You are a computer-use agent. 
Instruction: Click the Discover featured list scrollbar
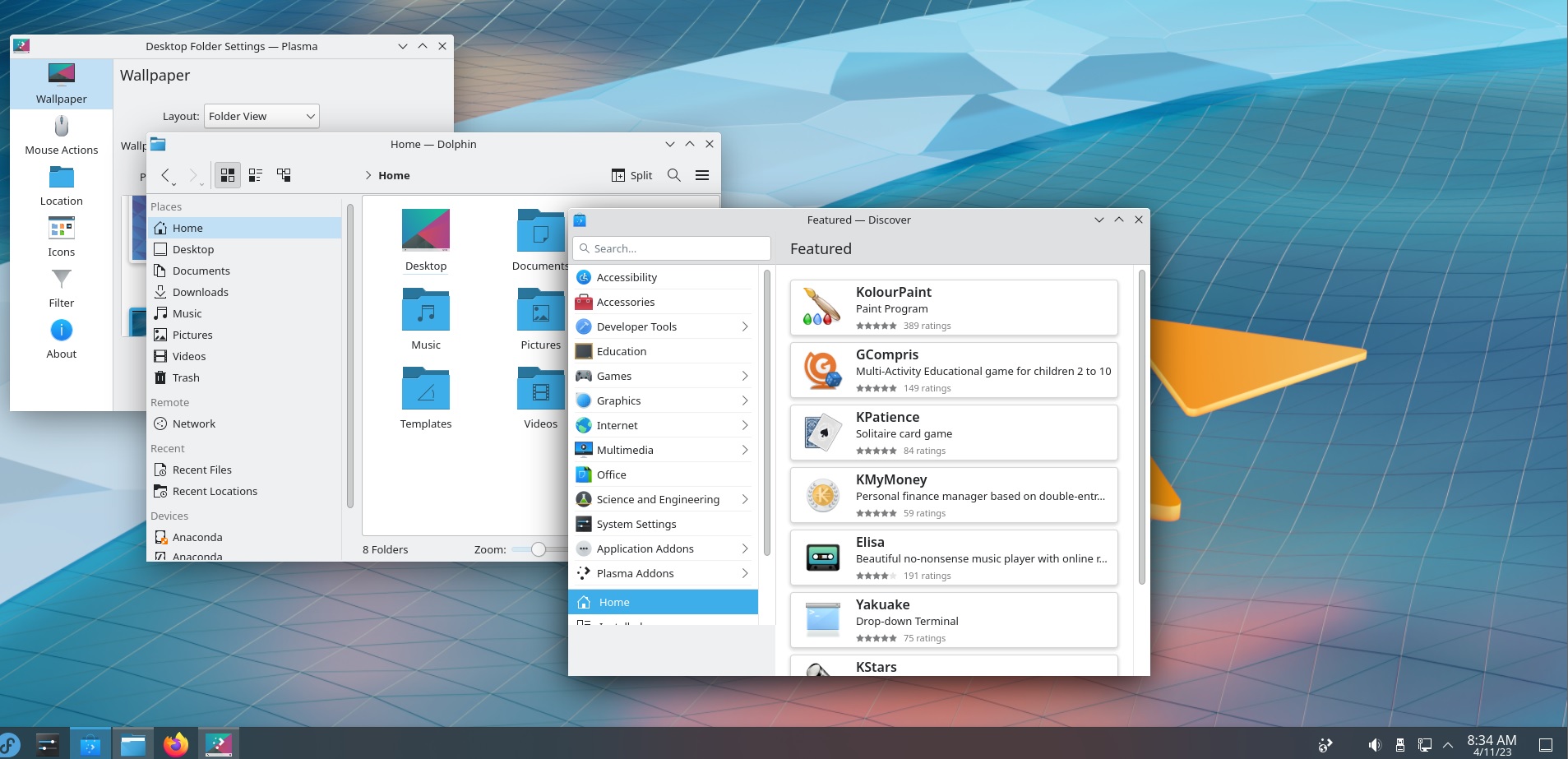tap(1141, 427)
